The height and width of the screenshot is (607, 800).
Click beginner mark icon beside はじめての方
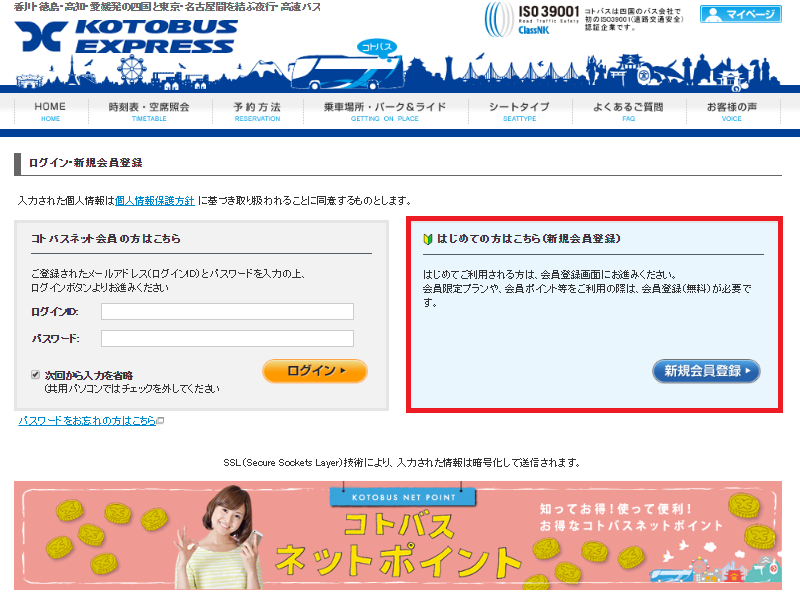(428, 240)
